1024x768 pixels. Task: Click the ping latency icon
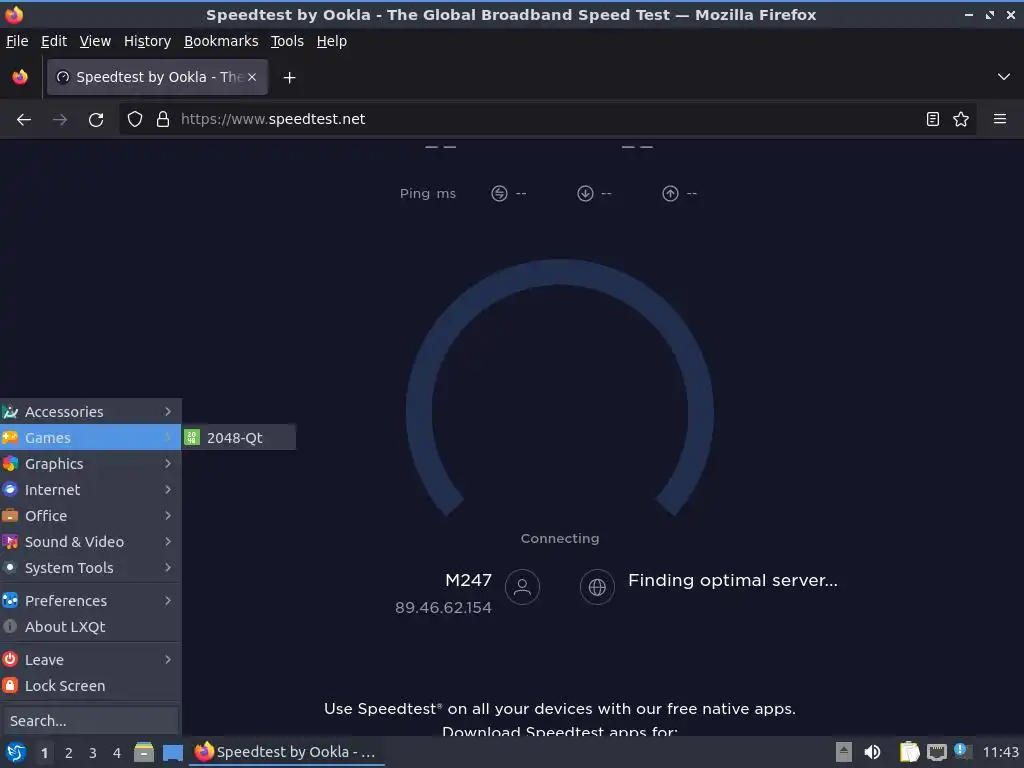coord(500,193)
